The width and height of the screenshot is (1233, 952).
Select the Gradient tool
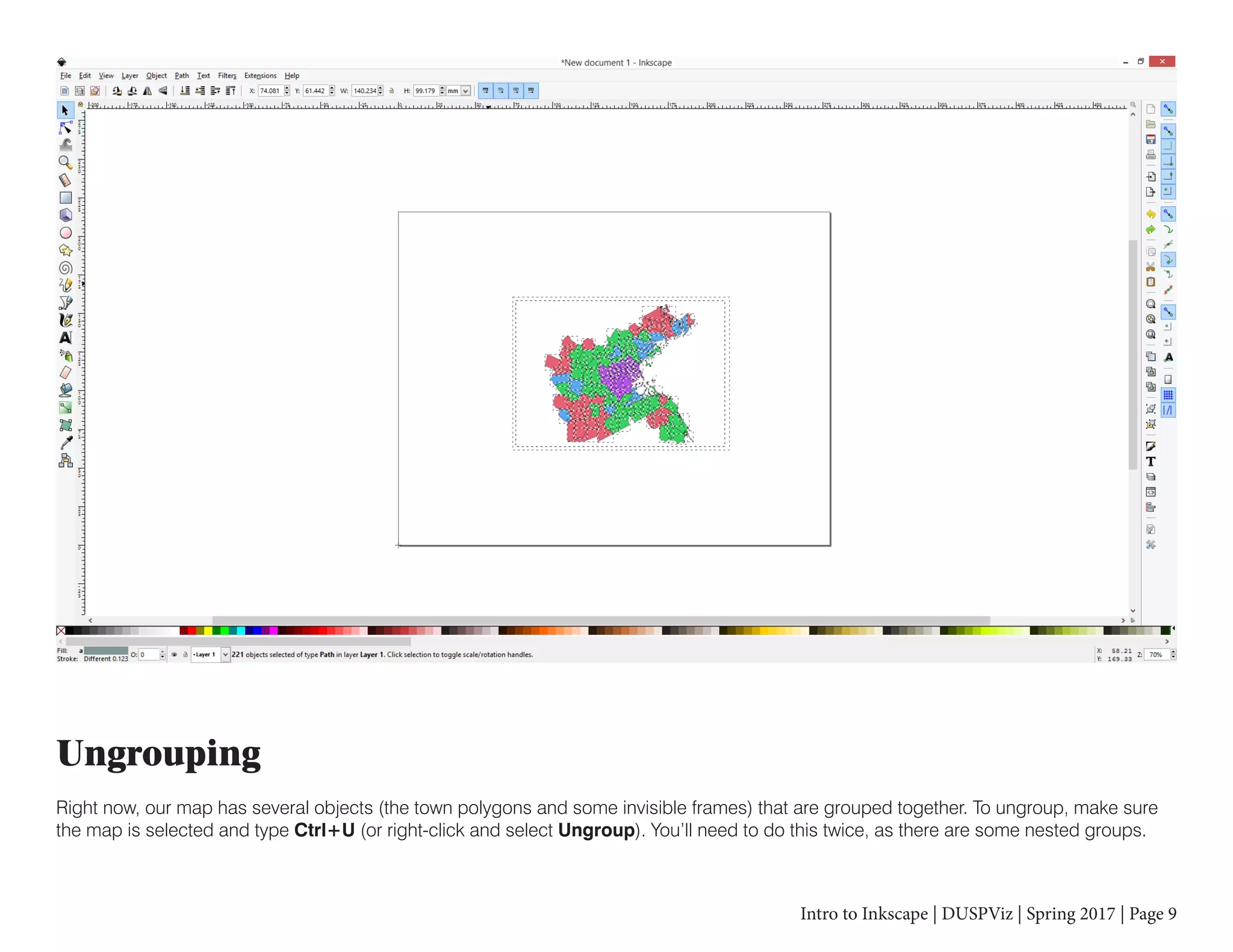(x=65, y=407)
